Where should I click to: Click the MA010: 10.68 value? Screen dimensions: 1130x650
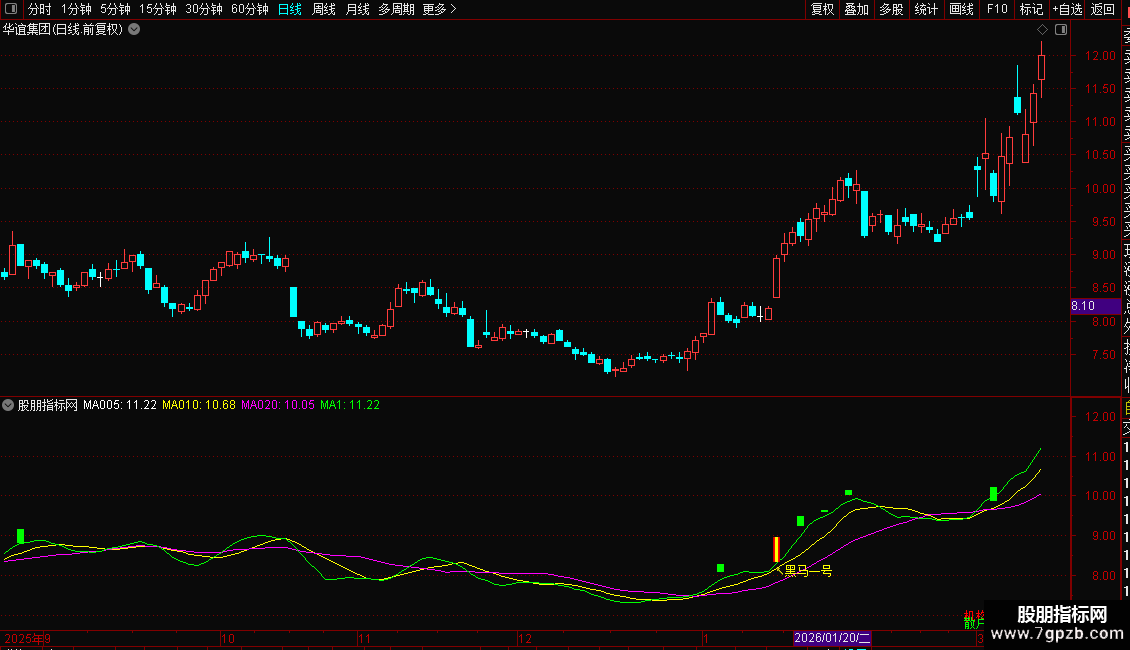point(199,405)
